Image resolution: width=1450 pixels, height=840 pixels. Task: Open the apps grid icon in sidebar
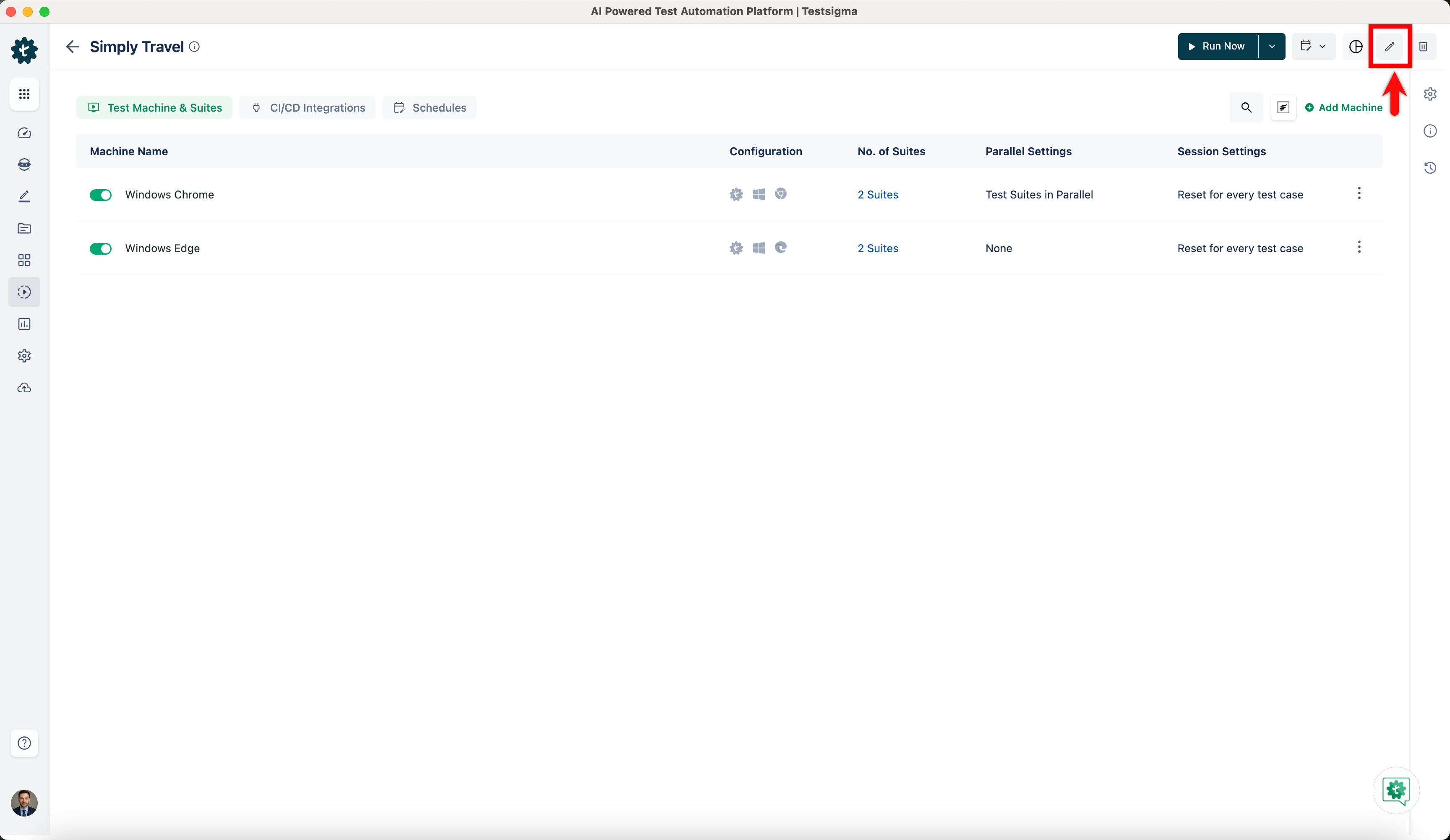click(24, 94)
